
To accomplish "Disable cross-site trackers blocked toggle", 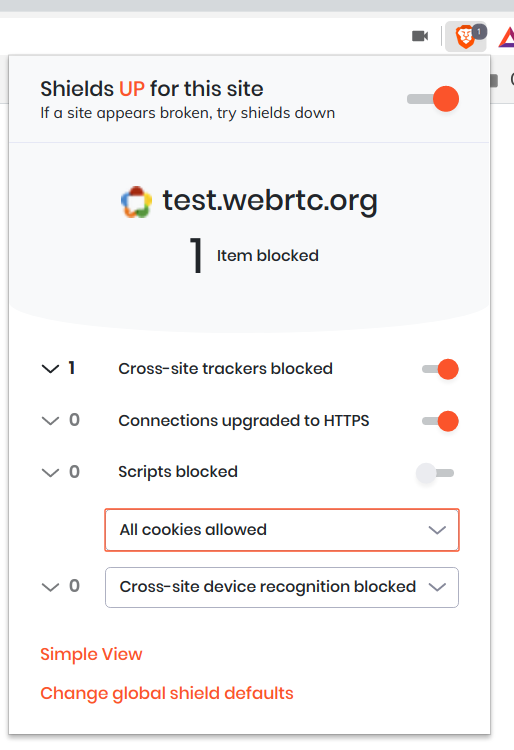I will (440, 369).
